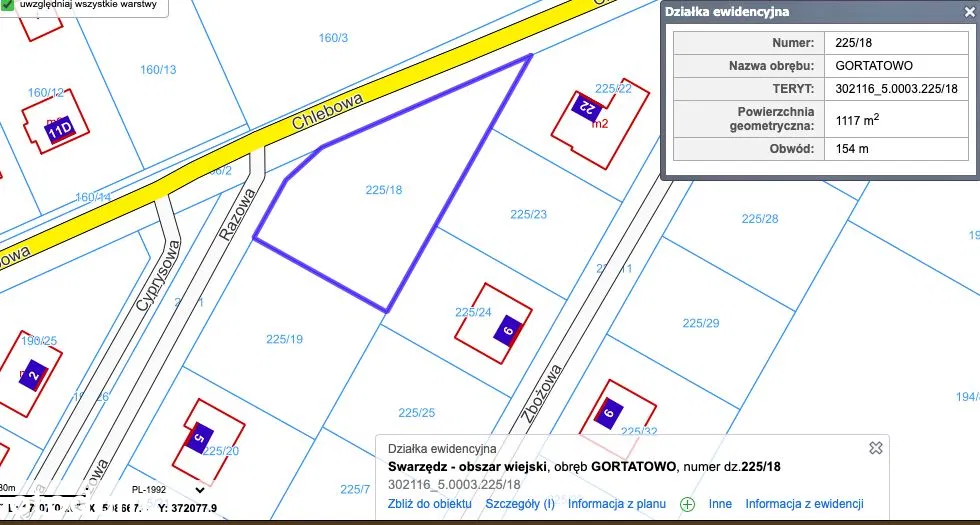Select building 6 inside parcel 225/24

tap(507, 331)
